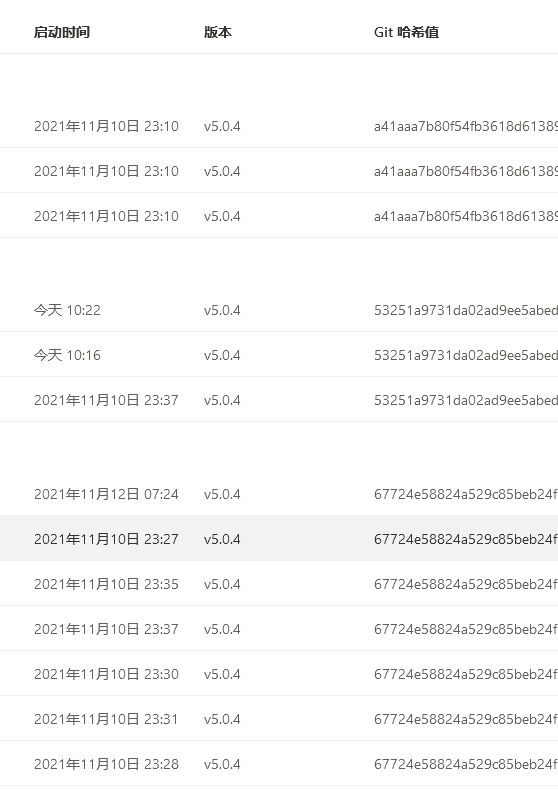Click the 67724e58 hash in the 23:37 row
Screen dimensions: 558x789
pyautogui.click(x=466, y=629)
